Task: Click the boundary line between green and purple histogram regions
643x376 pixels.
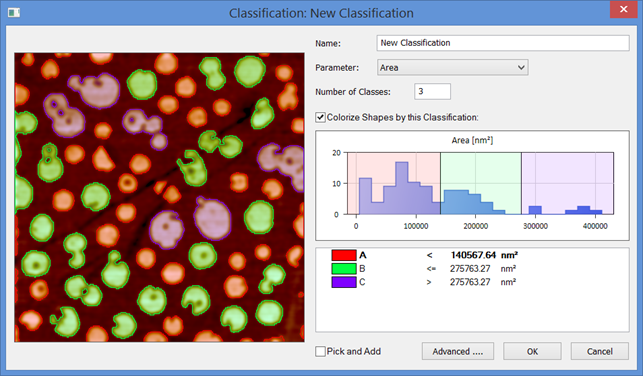Action: [521, 183]
